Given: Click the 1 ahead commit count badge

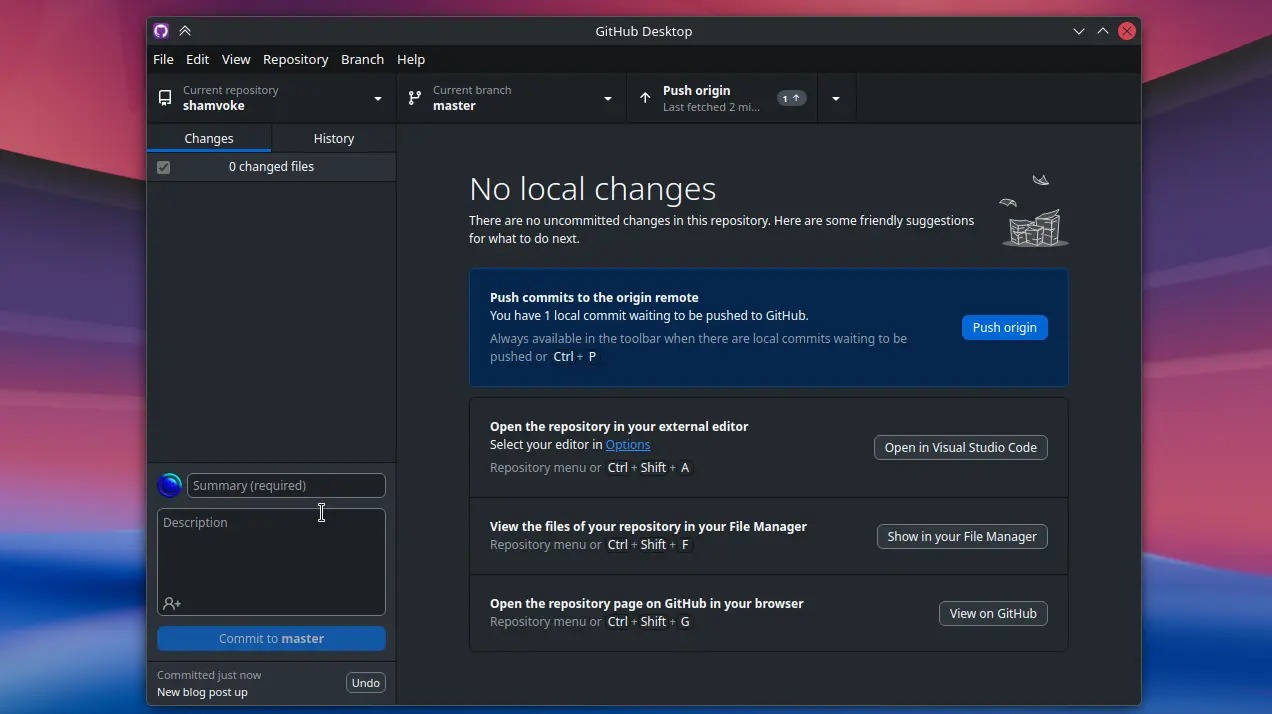Looking at the screenshot, I should [791, 98].
